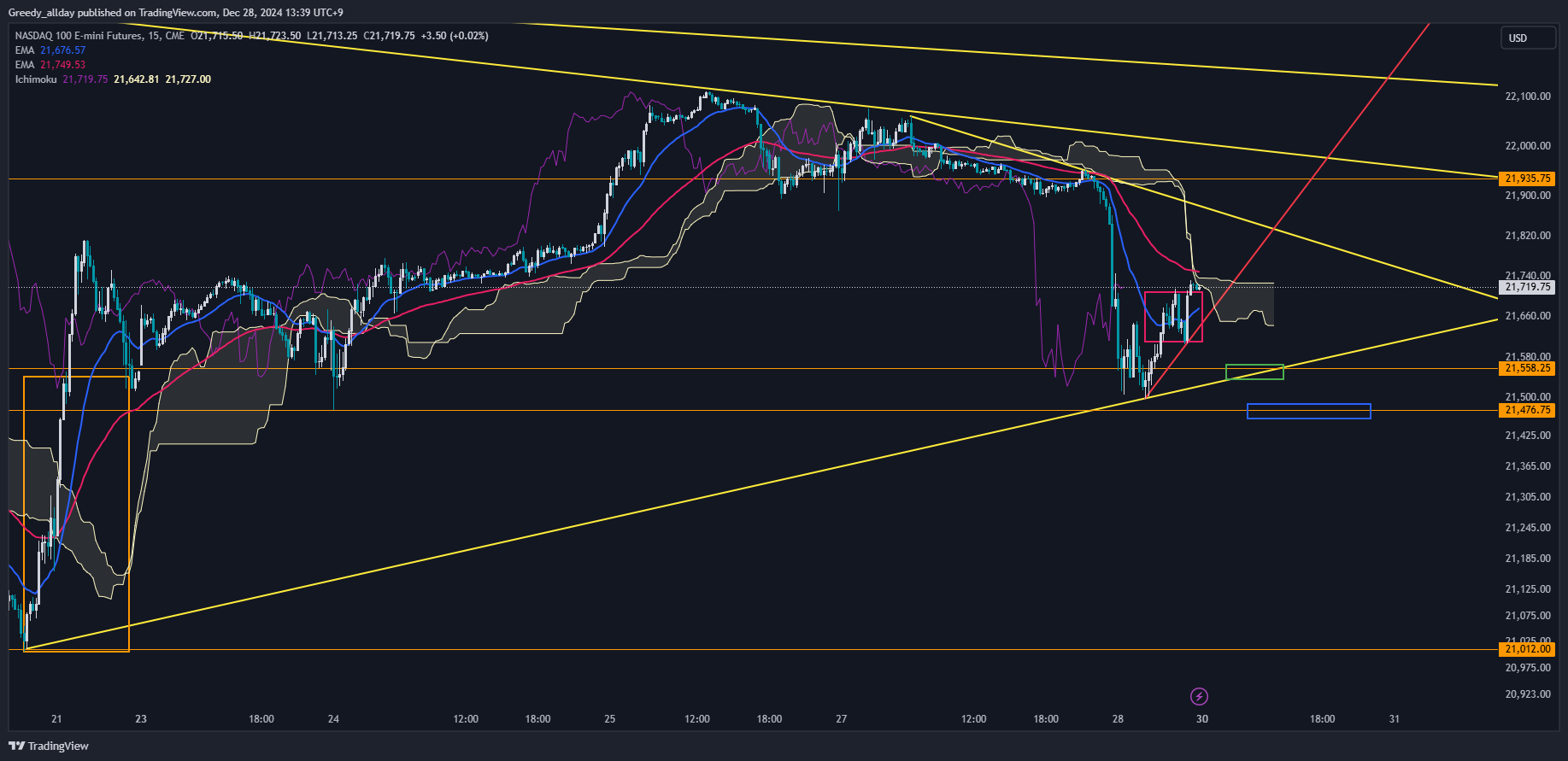Click the price axis label 20,923.00

click(x=1528, y=694)
